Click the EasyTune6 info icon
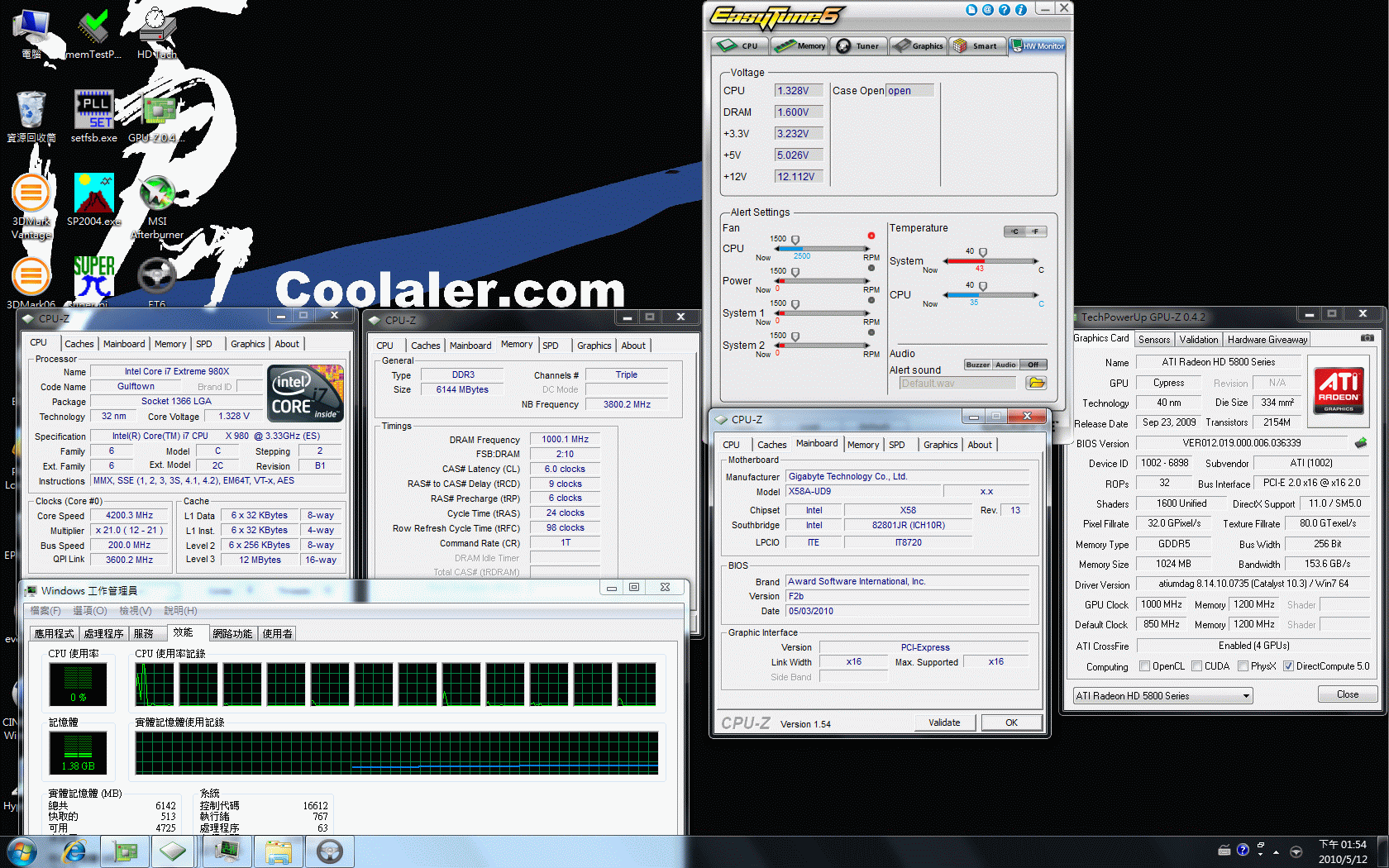The height and width of the screenshot is (868, 1389). pos(1021,10)
